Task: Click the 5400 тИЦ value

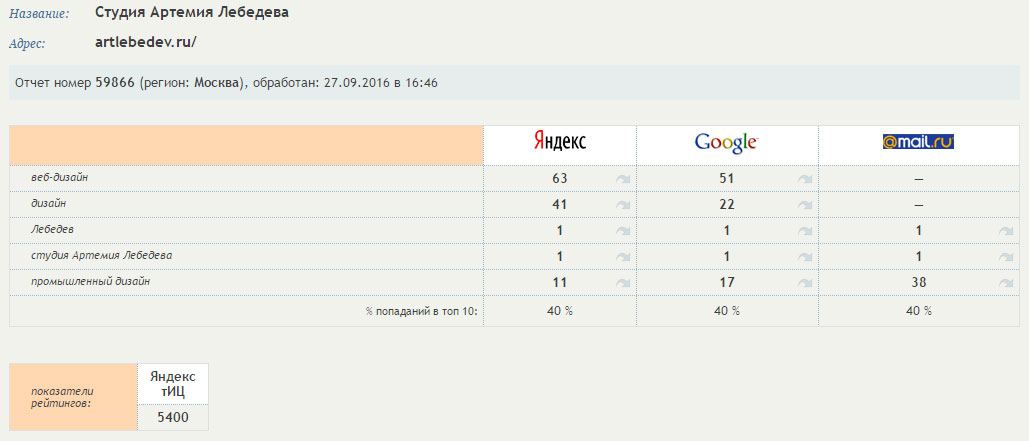Action: (x=173, y=417)
